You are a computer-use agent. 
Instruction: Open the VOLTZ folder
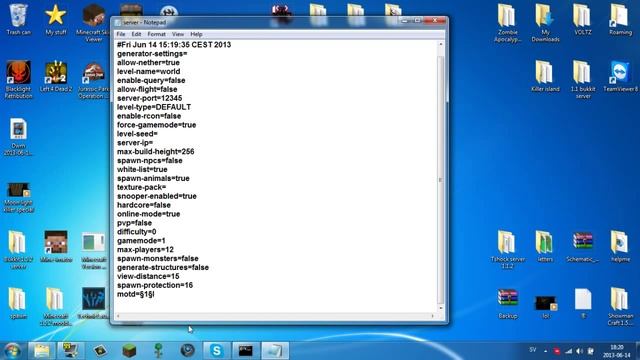(582, 19)
